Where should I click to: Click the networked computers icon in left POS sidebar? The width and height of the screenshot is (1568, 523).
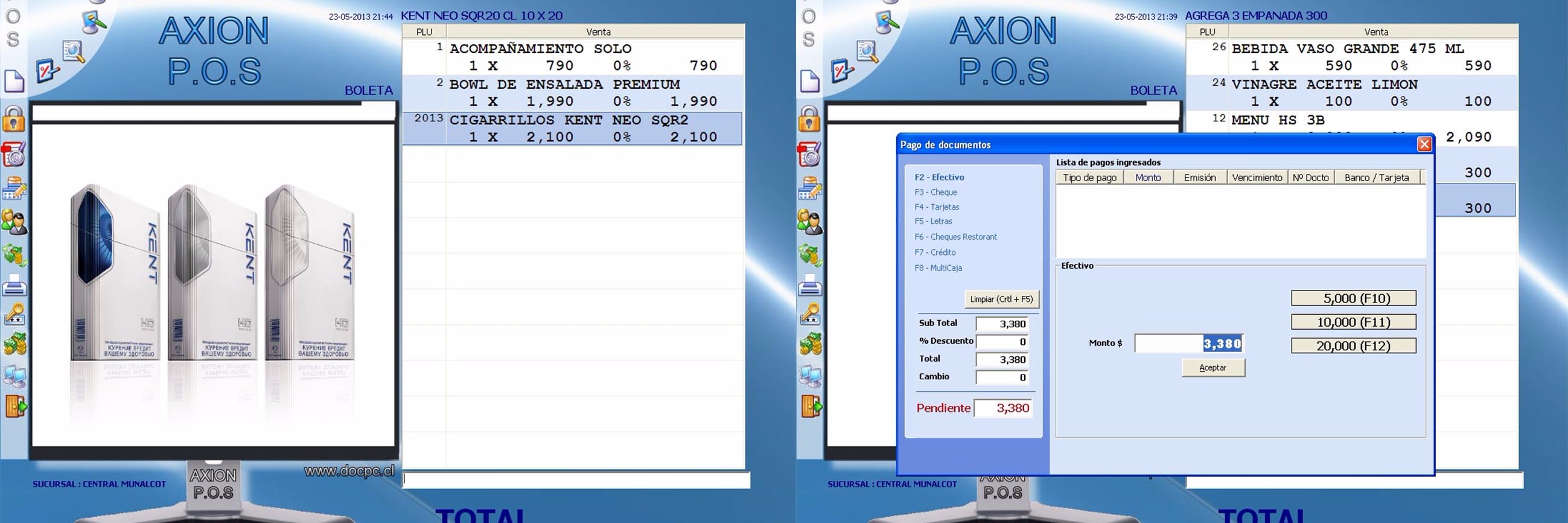[14, 376]
